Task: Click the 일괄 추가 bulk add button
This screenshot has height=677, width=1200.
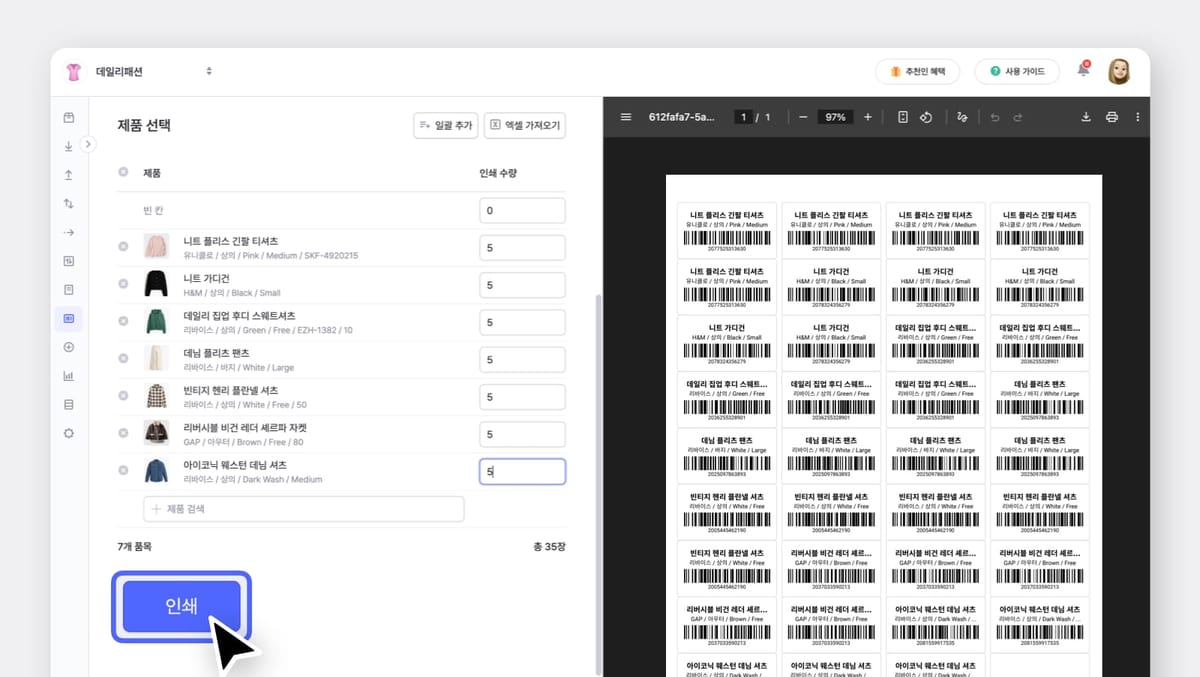Action: pos(445,125)
